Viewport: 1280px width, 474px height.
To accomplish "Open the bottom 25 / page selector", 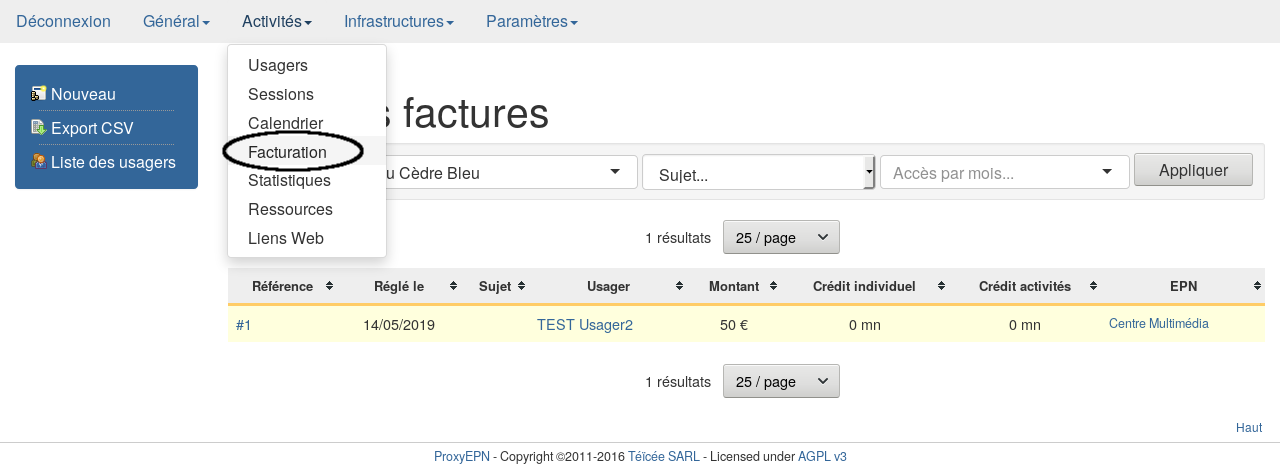I will [781, 382].
